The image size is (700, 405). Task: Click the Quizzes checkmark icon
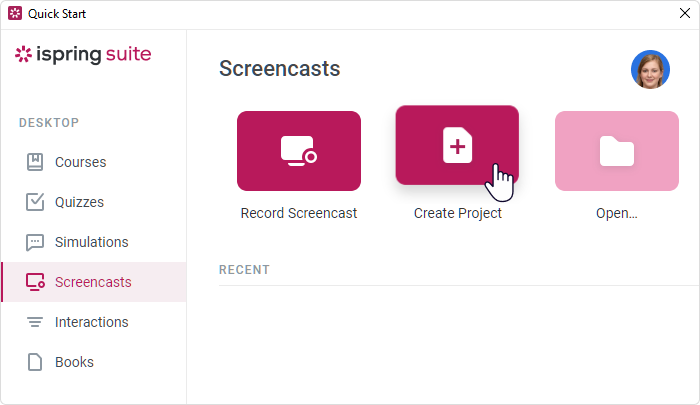pyautogui.click(x=35, y=202)
